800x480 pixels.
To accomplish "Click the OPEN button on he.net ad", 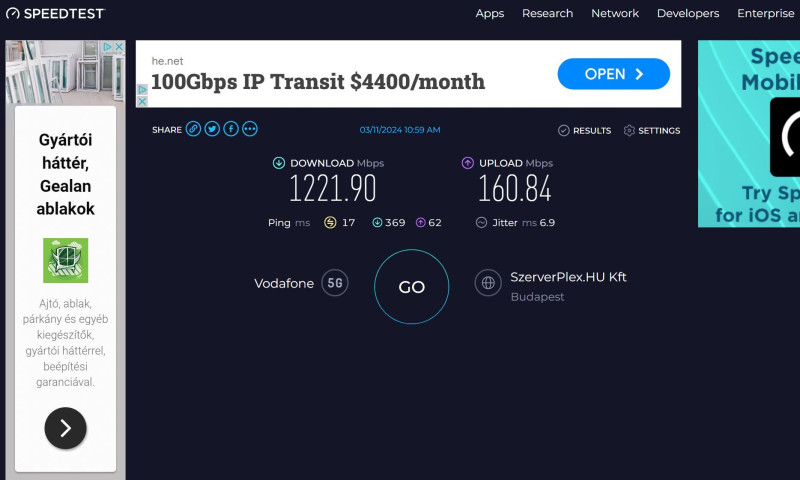I will coord(613,74).
